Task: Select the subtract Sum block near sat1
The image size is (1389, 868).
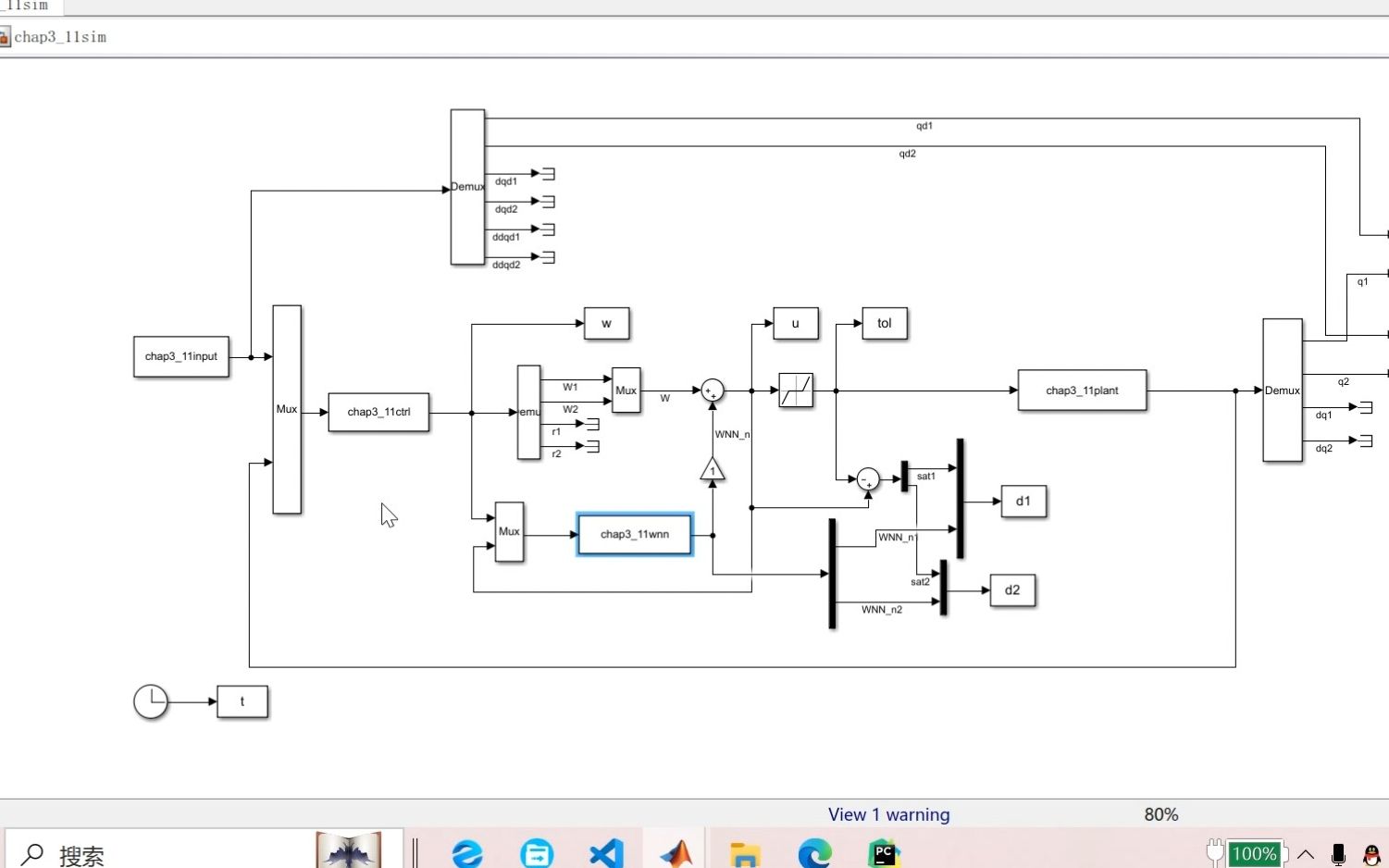Action: (x=867, y=478)
